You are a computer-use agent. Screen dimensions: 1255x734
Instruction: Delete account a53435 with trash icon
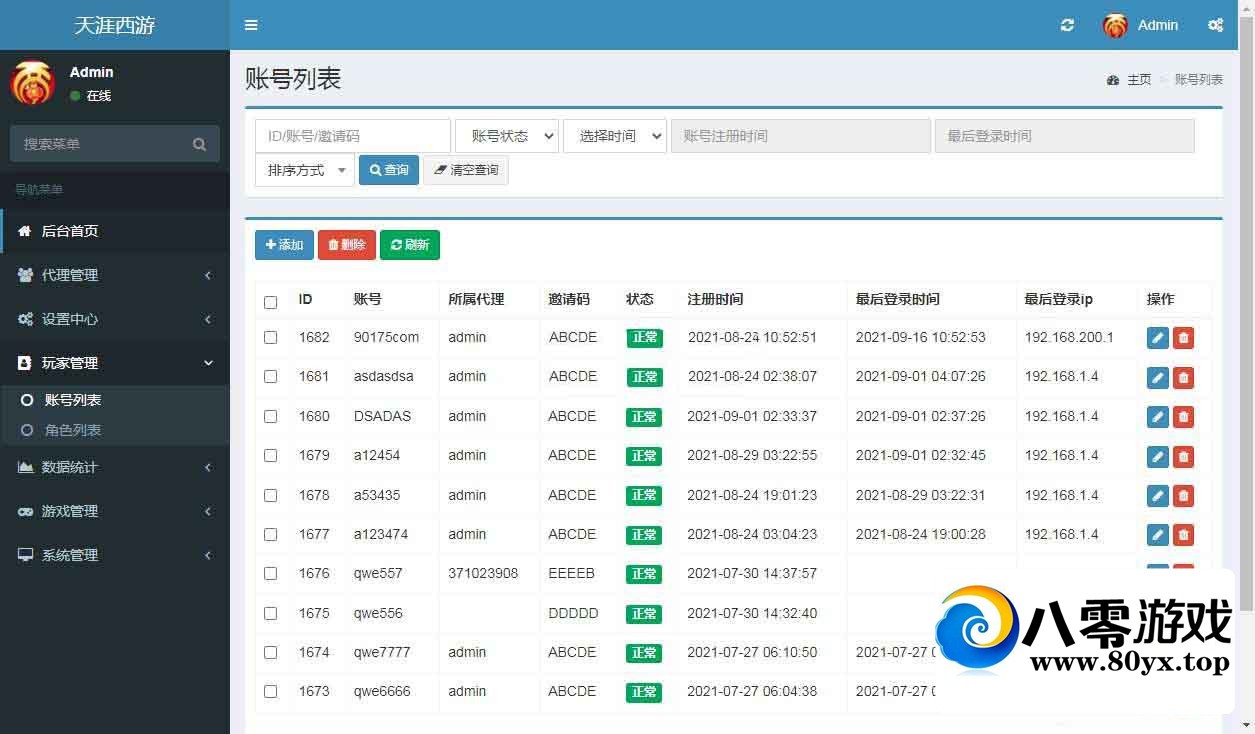click(x=1183, y=495)
